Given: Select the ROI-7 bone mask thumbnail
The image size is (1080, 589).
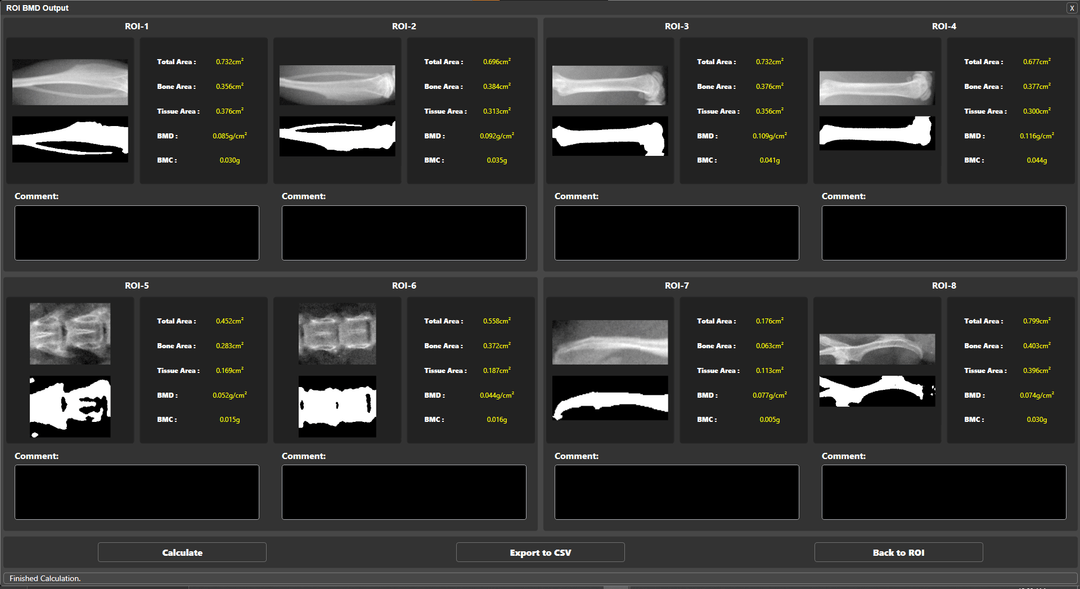Looking at the screenshot, I should pyautogui.click(x=610, y=398).
